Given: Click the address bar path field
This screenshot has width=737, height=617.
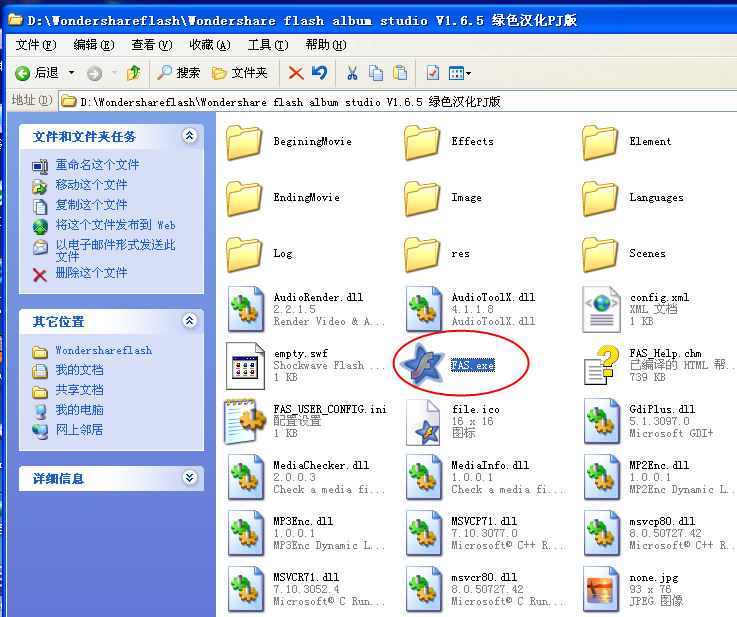Looking at the screenshot, I should pos(398,102).
